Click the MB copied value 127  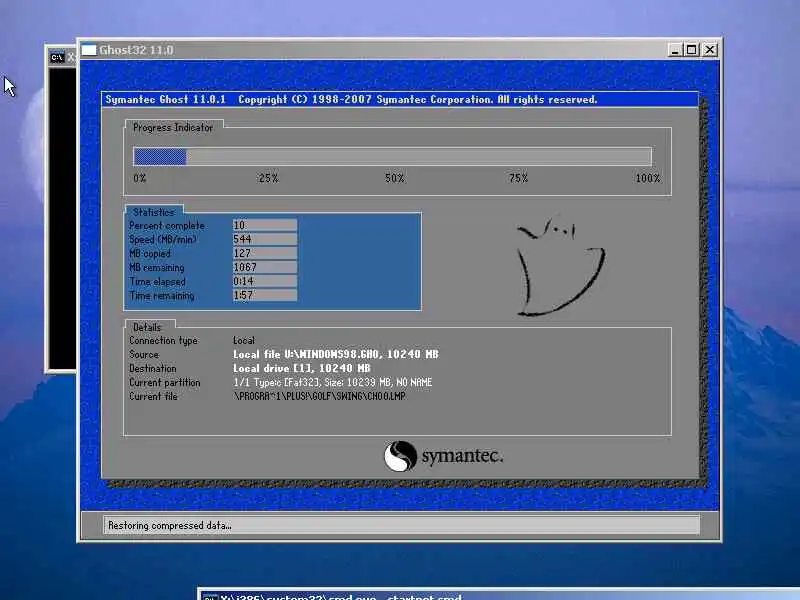[x=265, y=253]
